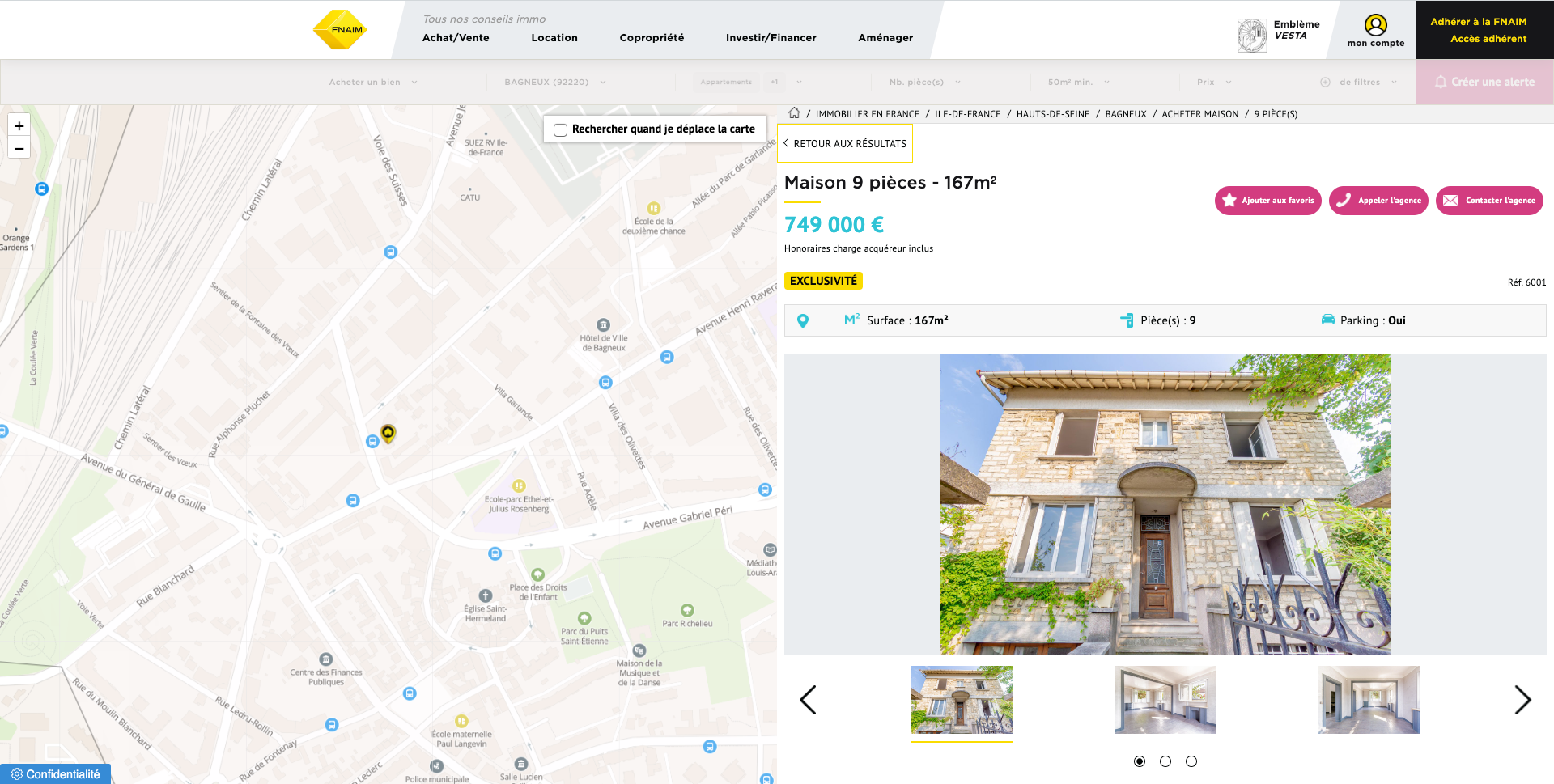Viewport: 1554px width, 784px height.
Task: Click ACHETER MAISON breadcrumb link
Action: pos(1199,114)
